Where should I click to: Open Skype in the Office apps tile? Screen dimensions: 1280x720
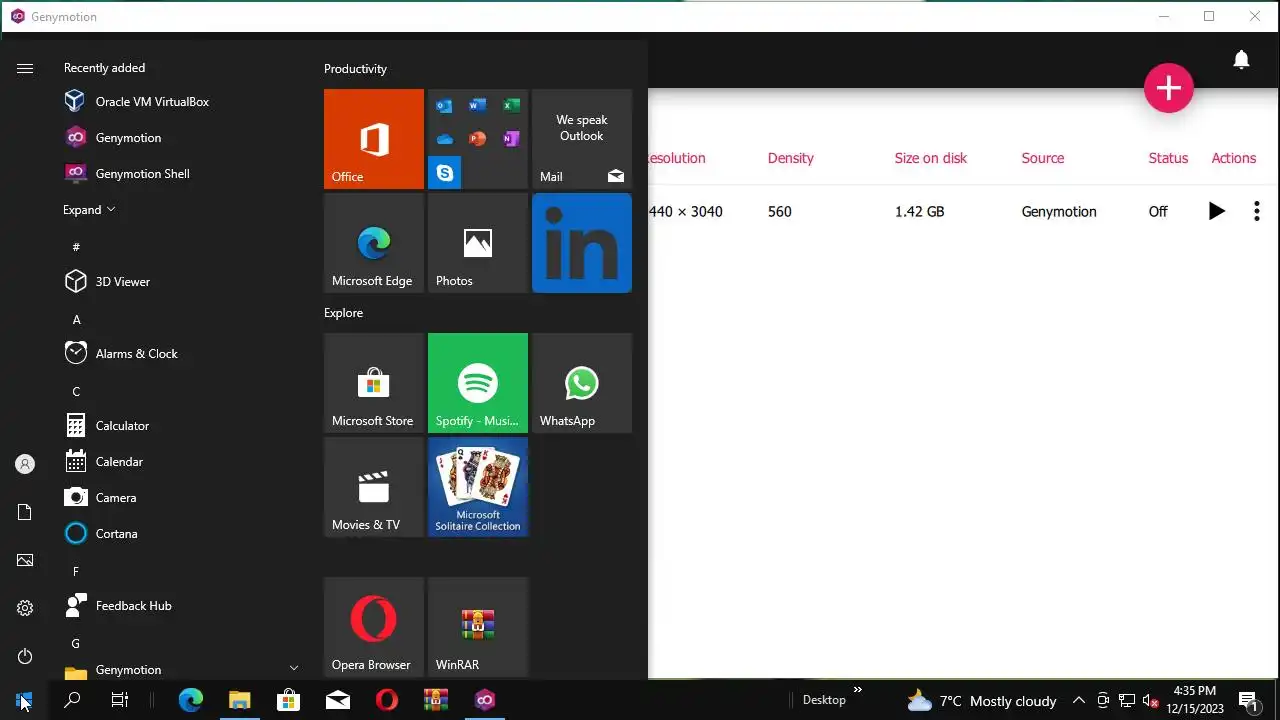point(444,172)
